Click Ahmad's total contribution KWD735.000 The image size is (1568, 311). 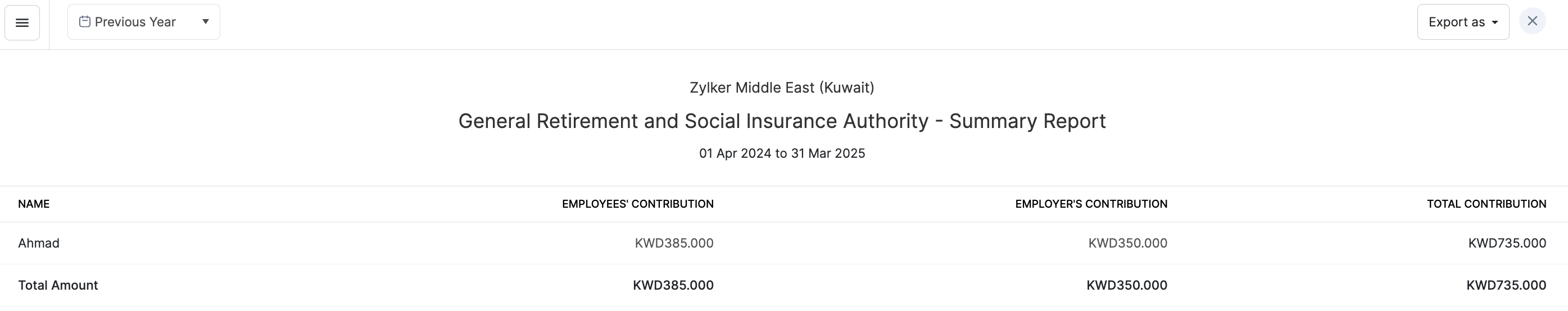pos(1507,243)
